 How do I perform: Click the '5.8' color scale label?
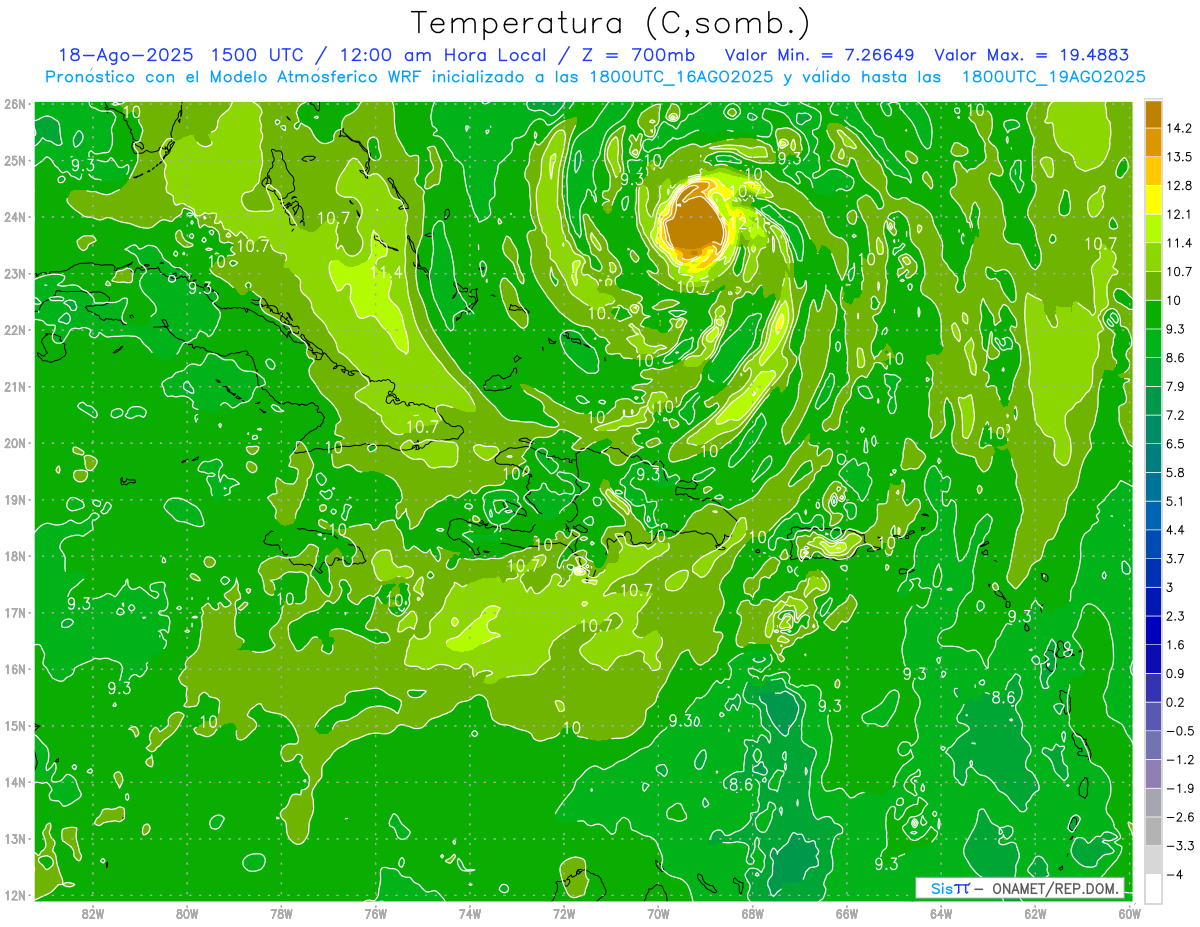click(1177, 473)
